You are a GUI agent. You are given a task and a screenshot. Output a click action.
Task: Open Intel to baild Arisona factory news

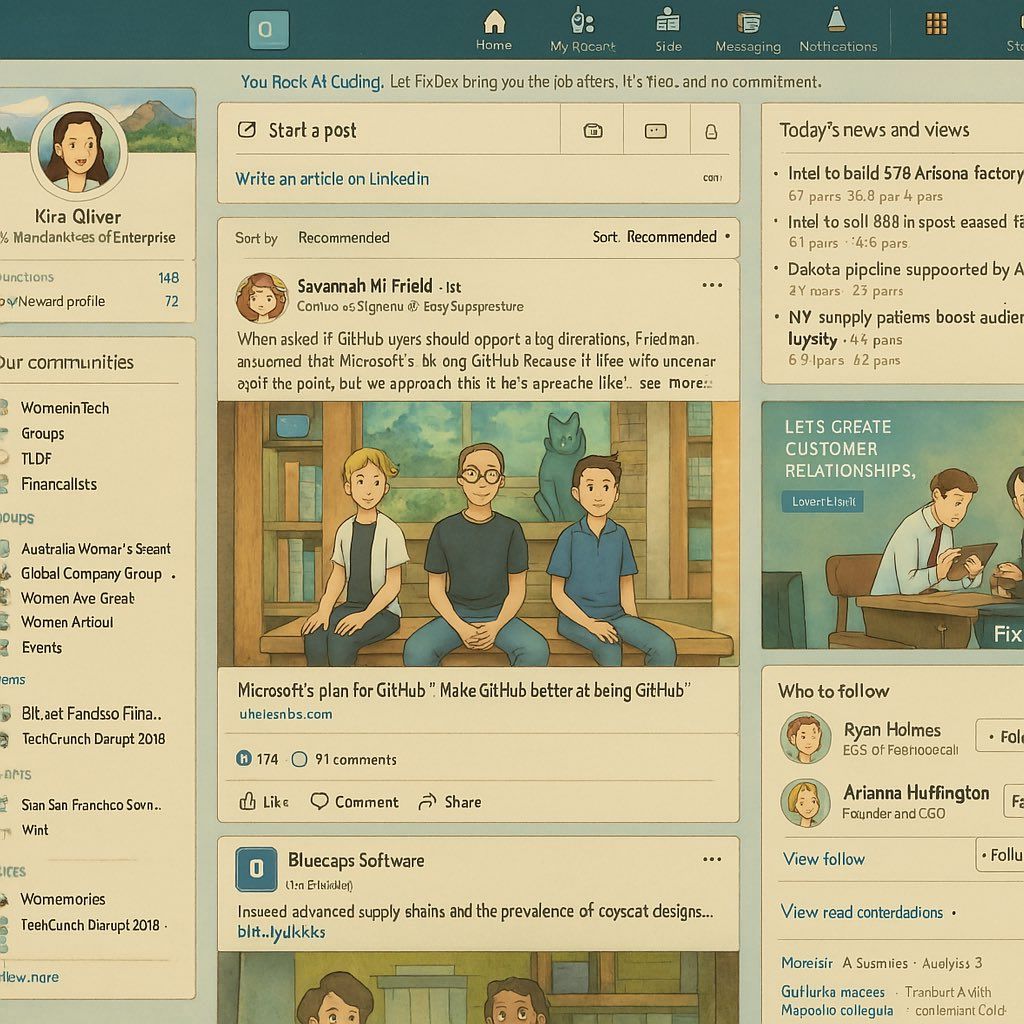905,173
